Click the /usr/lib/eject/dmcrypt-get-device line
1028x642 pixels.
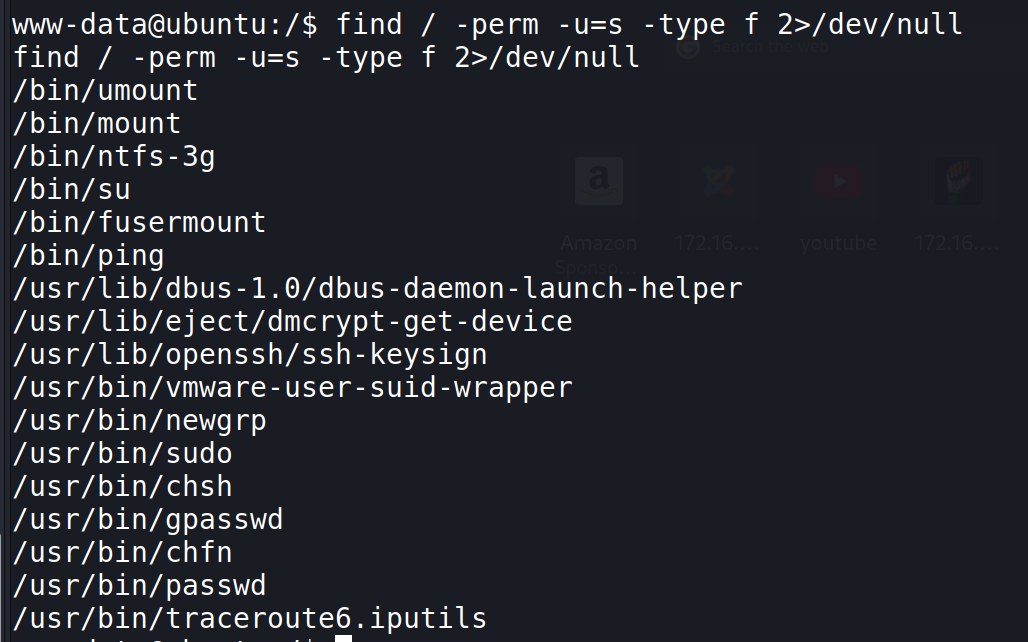(292, 321)
